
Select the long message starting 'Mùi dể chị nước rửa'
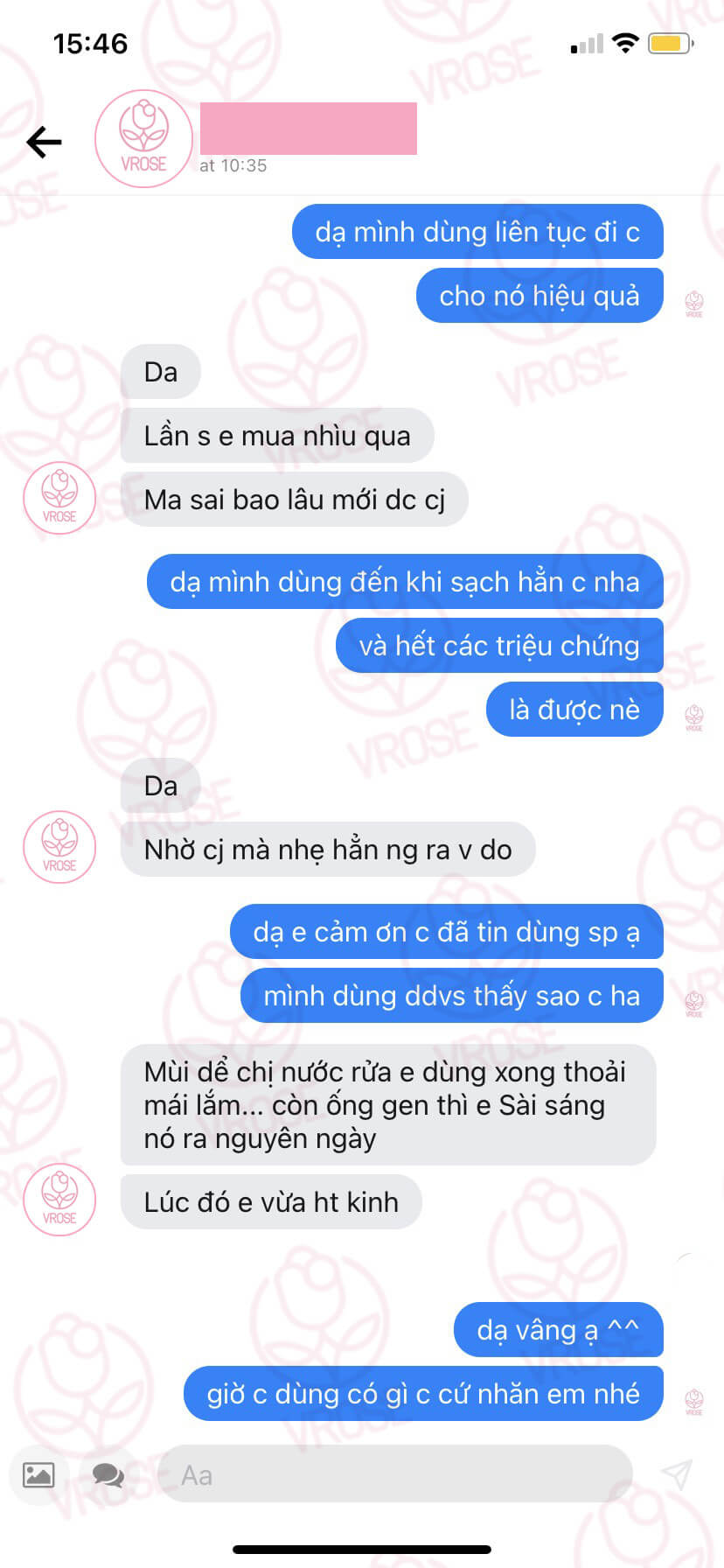[388, 1105]
